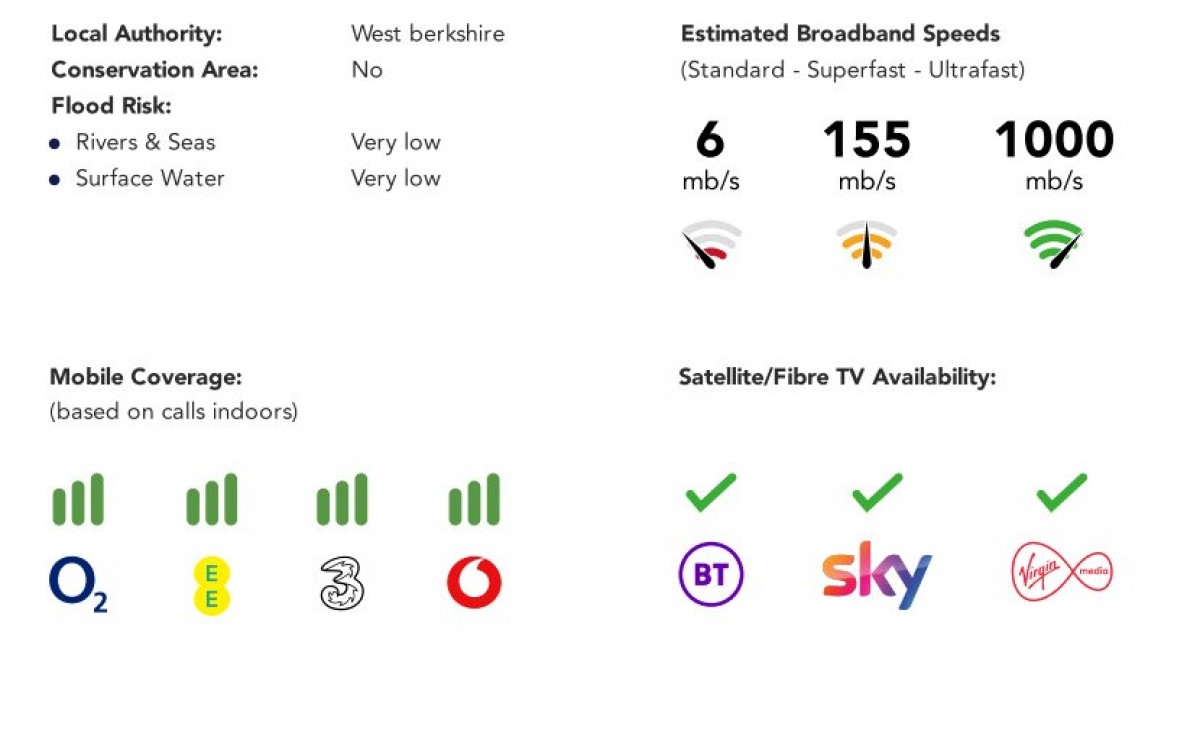Click the yellow EE network logo
1200x730 pixels.
[211, 585]
